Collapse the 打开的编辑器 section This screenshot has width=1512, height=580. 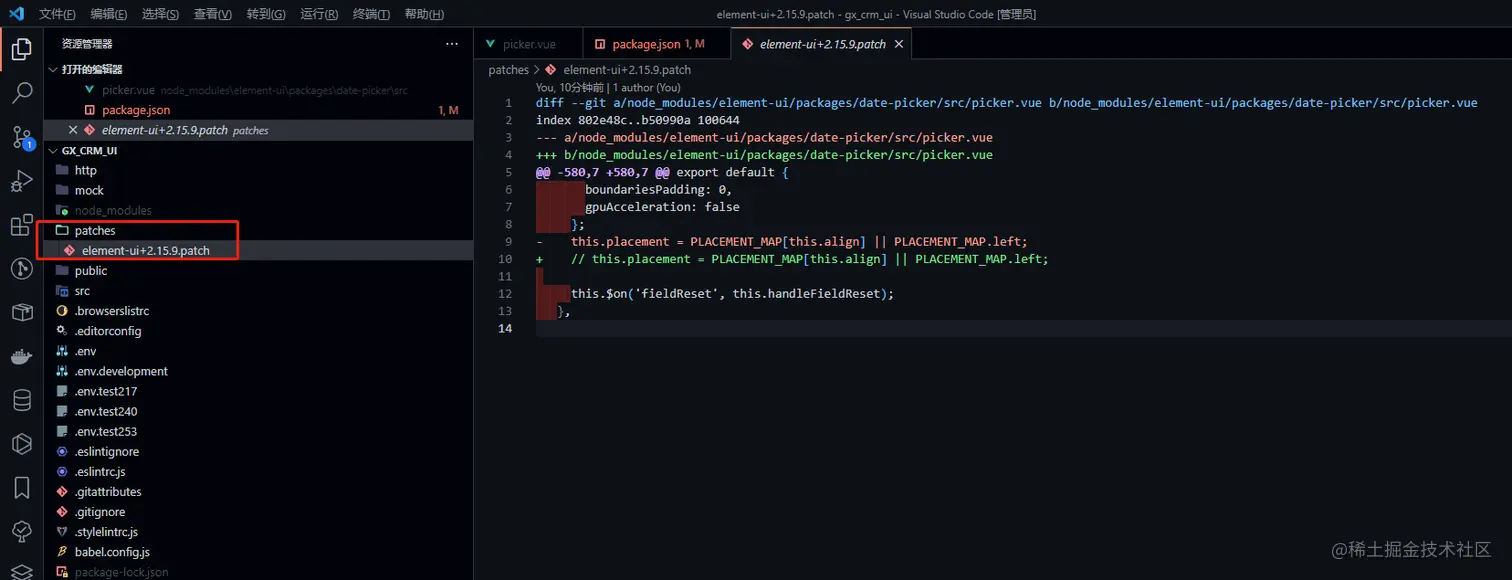point(92,69)
